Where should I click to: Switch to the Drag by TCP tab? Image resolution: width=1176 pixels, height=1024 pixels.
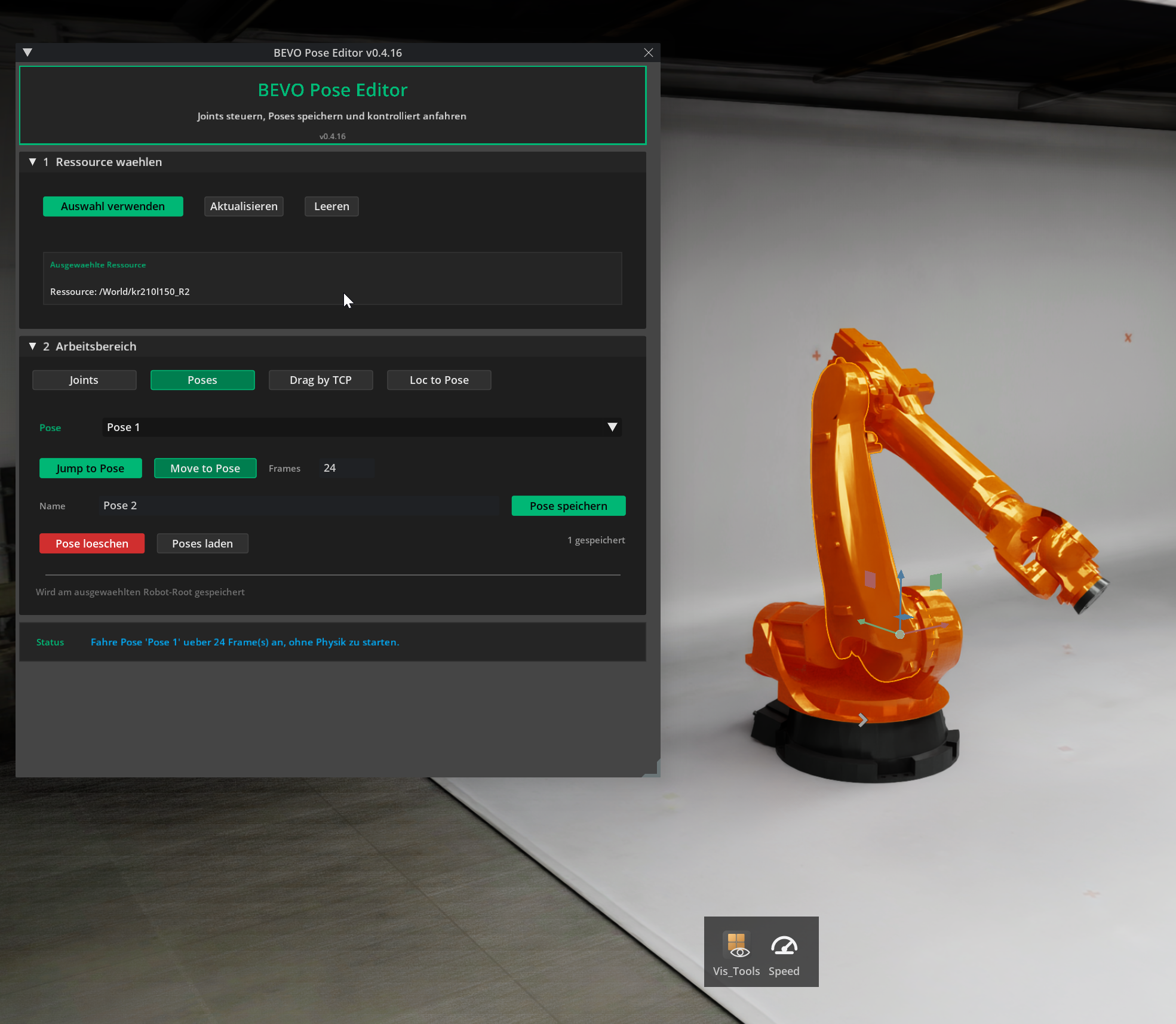click(321, 380)
